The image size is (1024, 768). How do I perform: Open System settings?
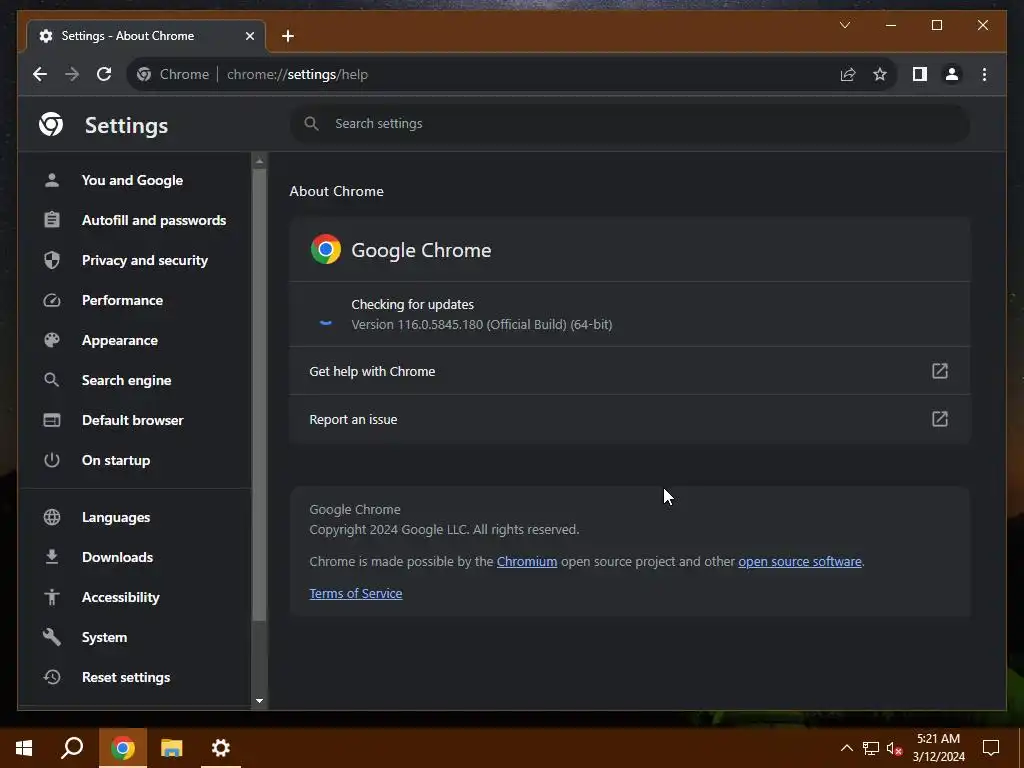point(104,637)
